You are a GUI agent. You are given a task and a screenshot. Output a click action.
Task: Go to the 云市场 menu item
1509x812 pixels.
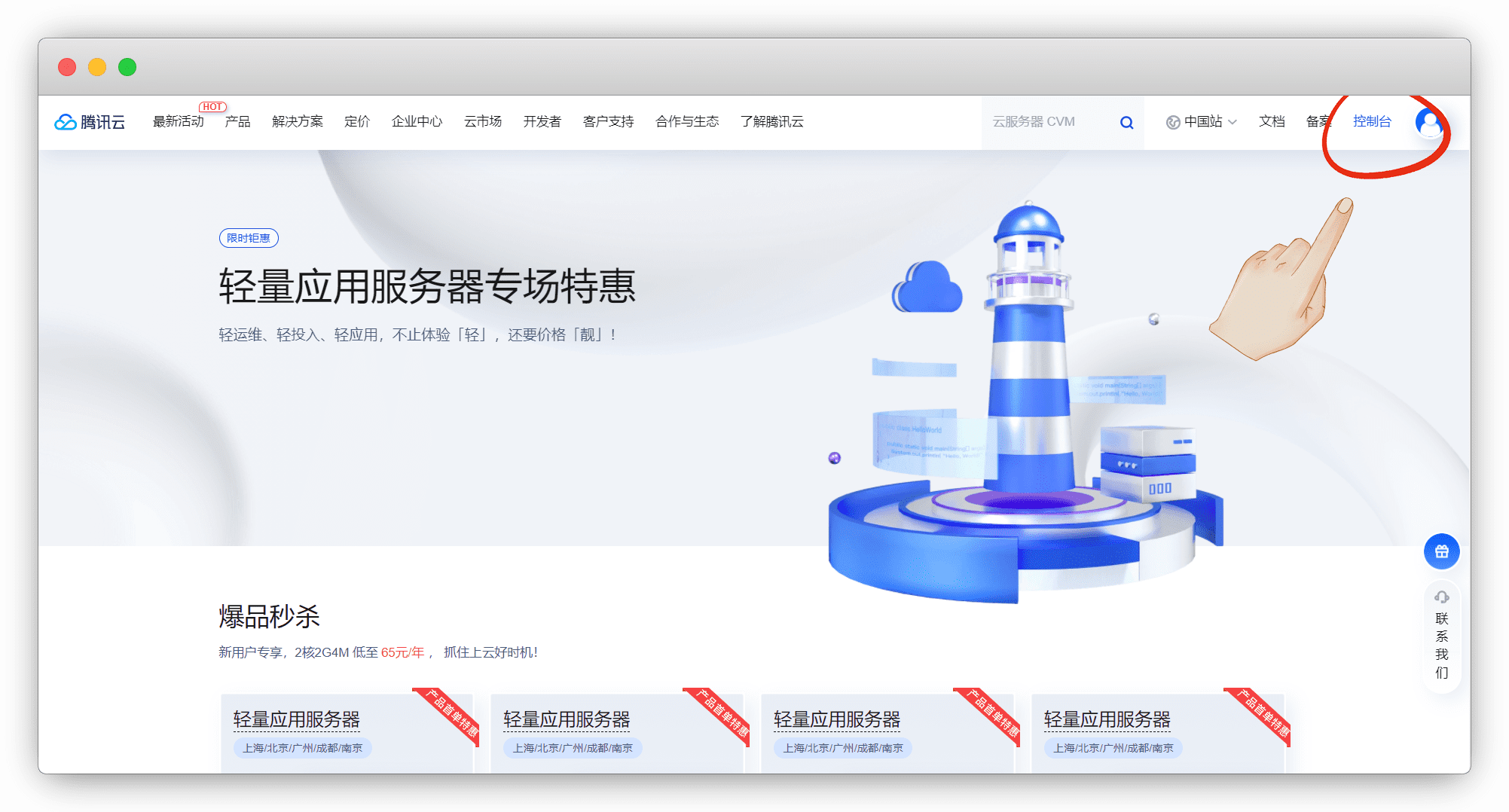(x=482, y=122)
